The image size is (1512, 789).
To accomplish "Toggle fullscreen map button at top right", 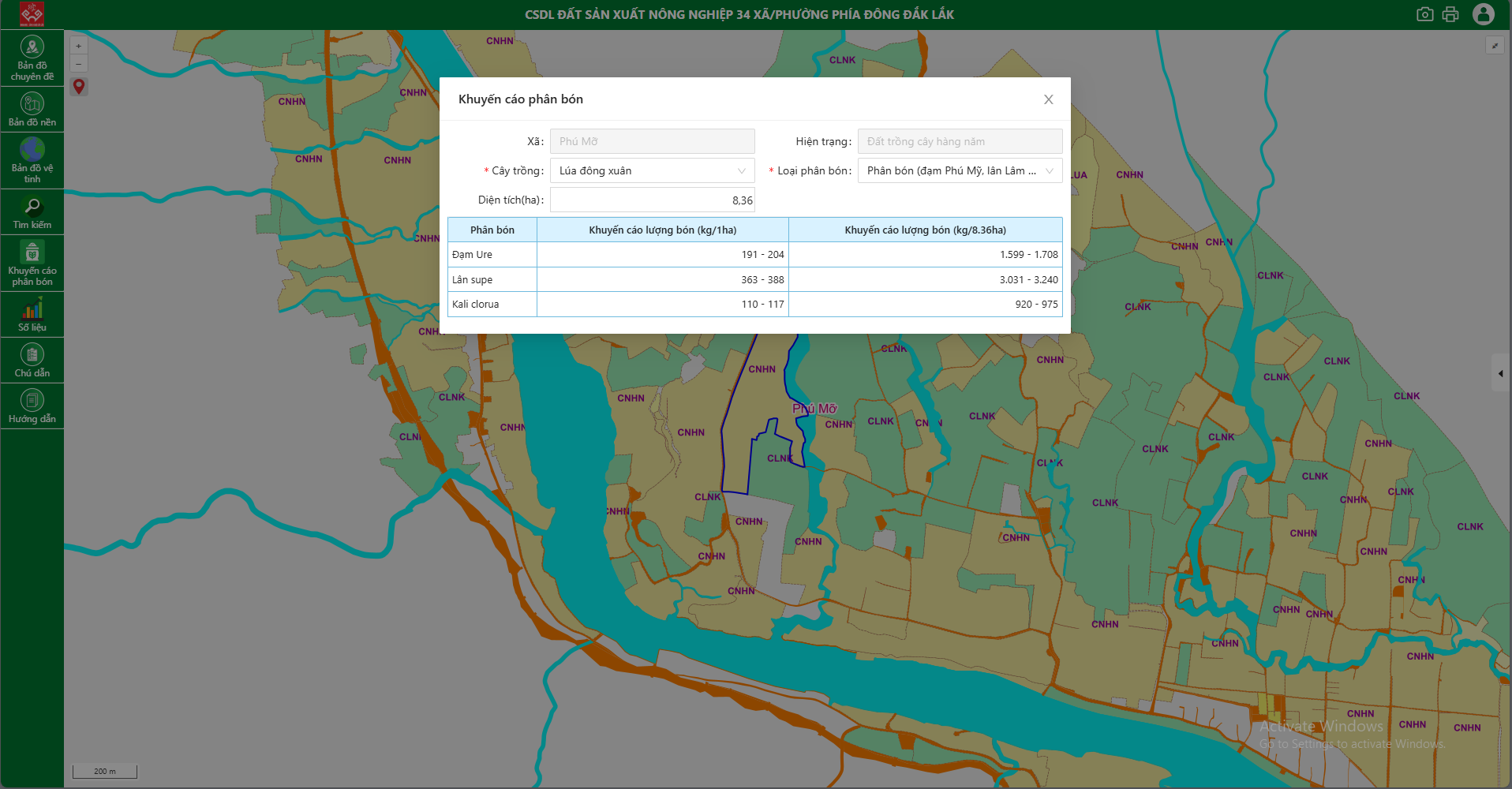I will 1495,46.
